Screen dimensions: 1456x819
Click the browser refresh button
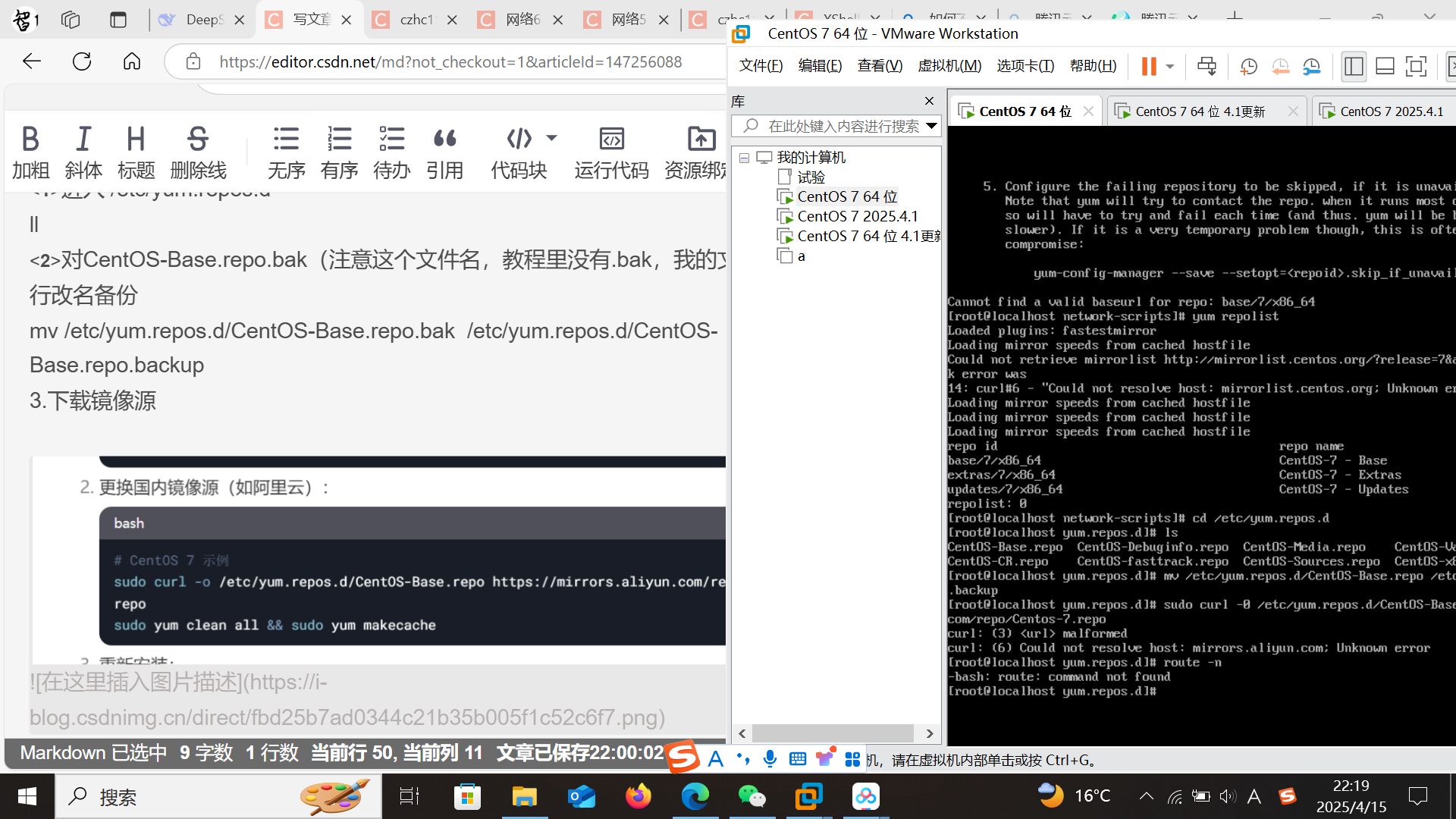(82, 61)
